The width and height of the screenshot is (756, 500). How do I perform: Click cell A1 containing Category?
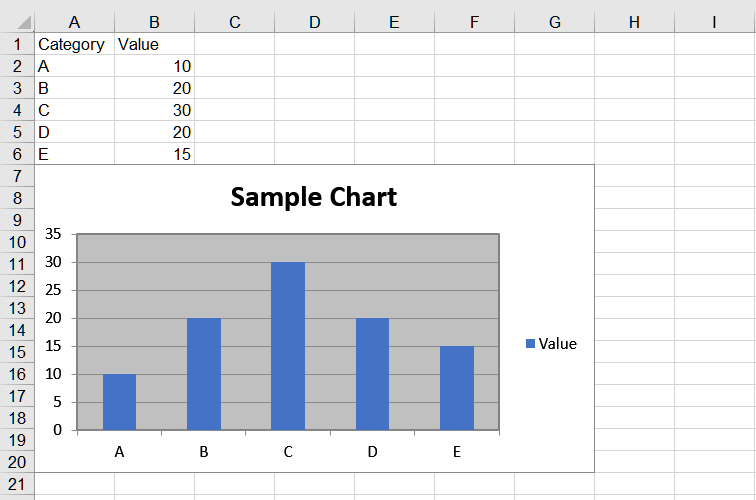74,44
